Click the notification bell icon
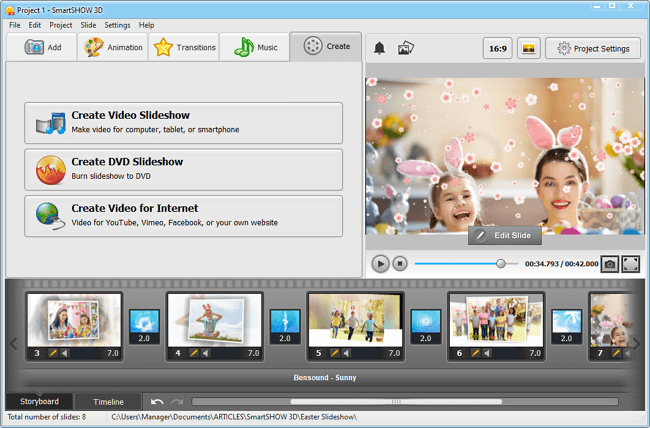Screen dimensions: 650x428 (379, 48)
